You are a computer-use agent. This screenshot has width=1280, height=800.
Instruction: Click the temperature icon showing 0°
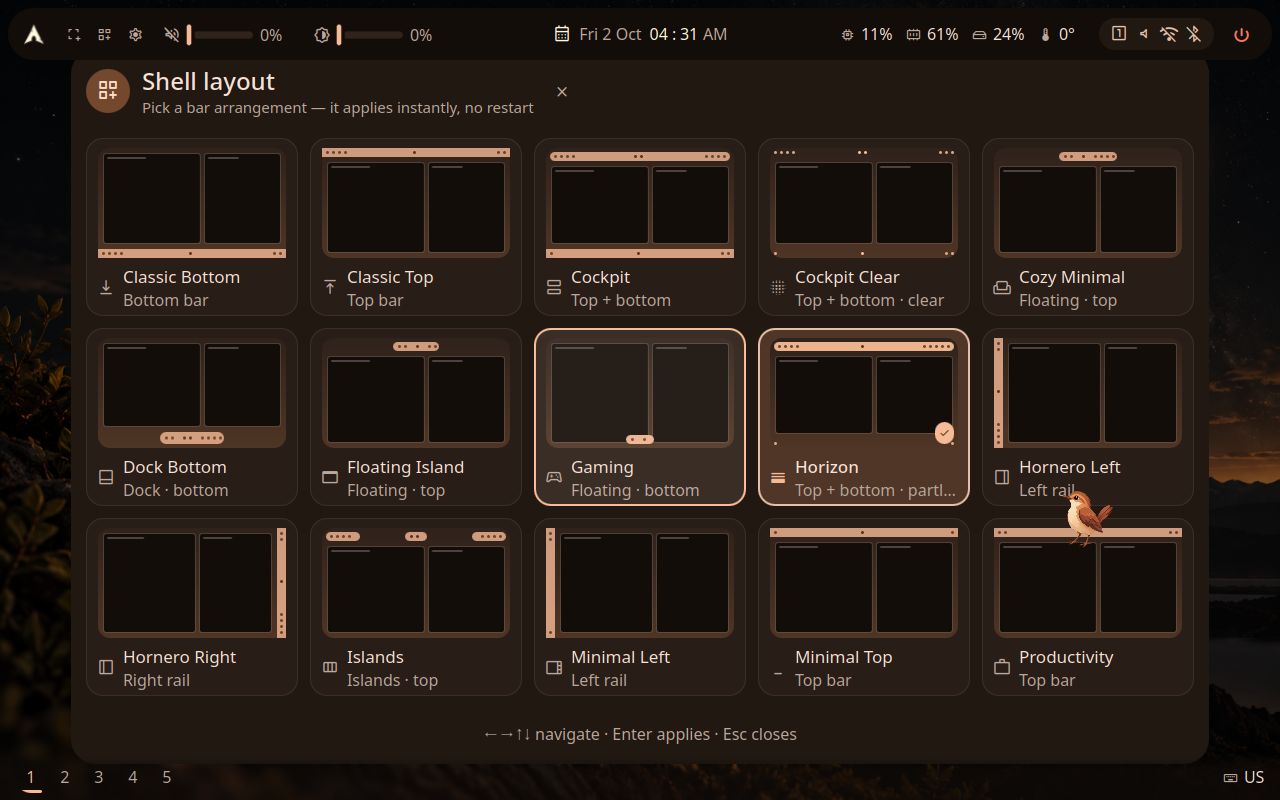click(1045, 34)
